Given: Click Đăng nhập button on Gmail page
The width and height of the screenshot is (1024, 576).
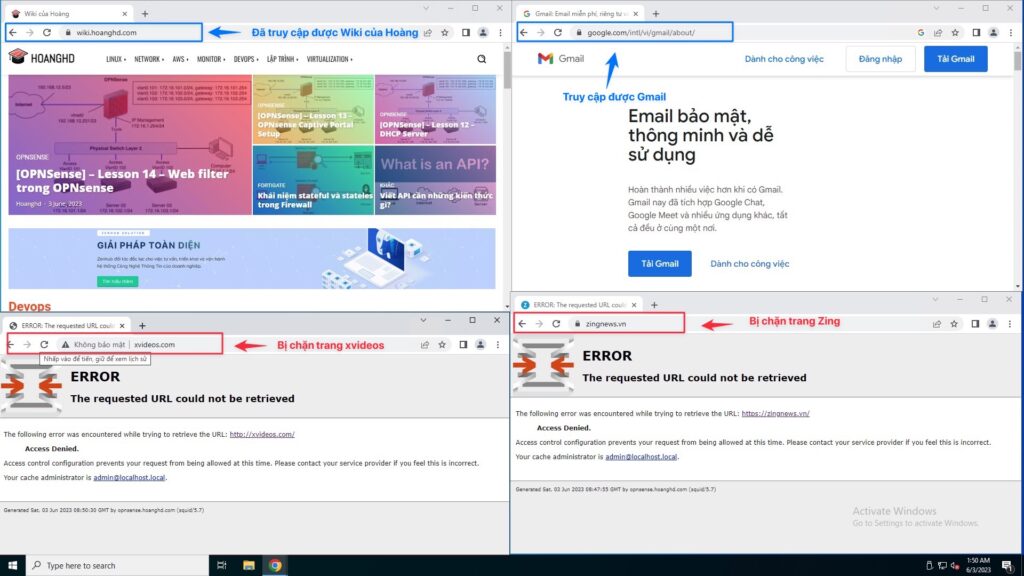Looking at the screenshot, I should (x=880, y=59).
